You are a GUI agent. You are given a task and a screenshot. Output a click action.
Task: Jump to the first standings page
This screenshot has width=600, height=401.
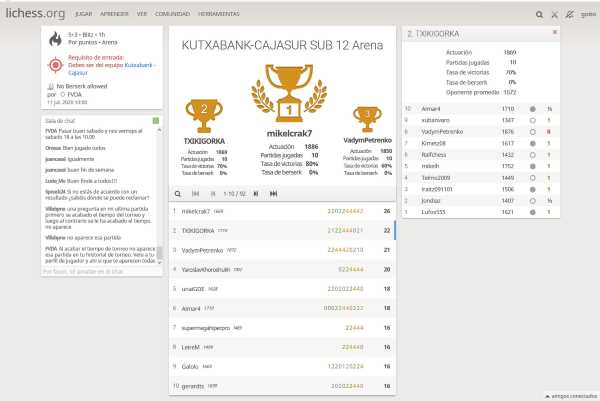pyautogui.click(x=195, y=193)
